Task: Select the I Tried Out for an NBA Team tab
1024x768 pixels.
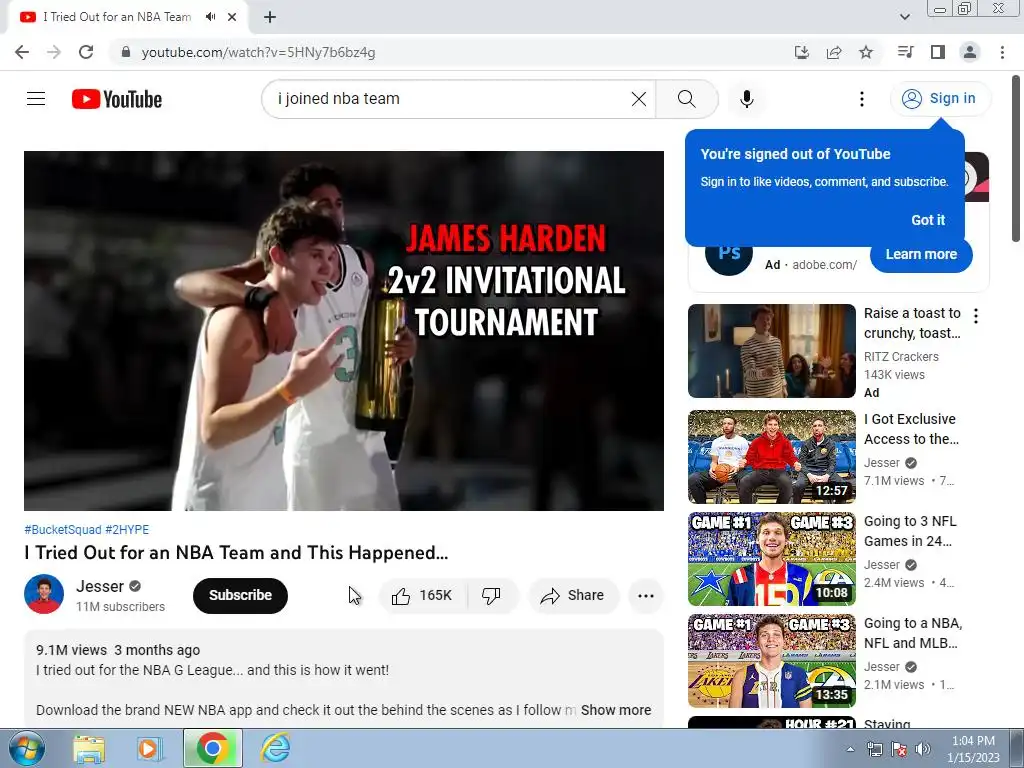Action: pyautogui.click(x=117, y=17)
